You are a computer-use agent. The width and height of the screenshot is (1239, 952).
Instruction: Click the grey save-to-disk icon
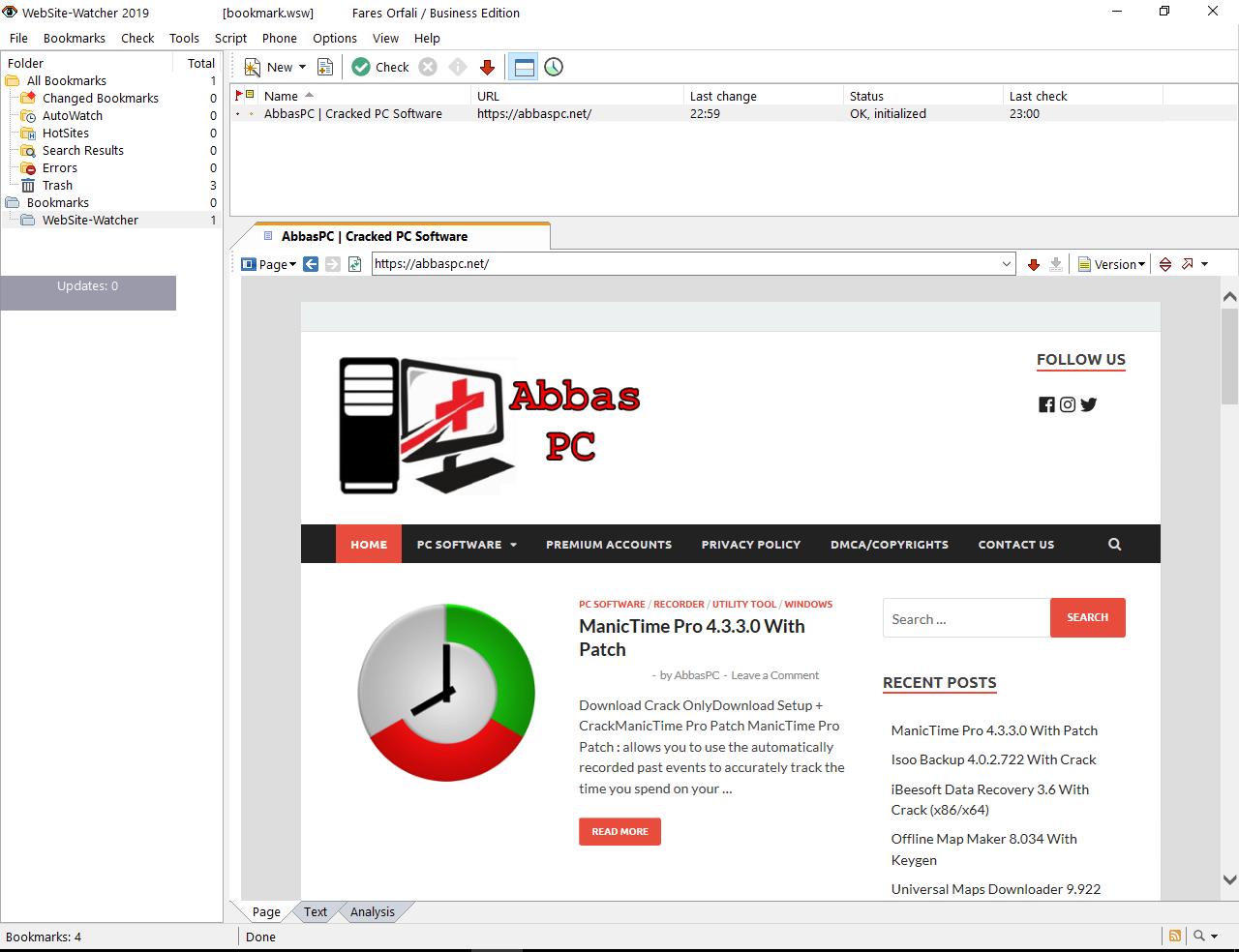(x=1056, y=264)
